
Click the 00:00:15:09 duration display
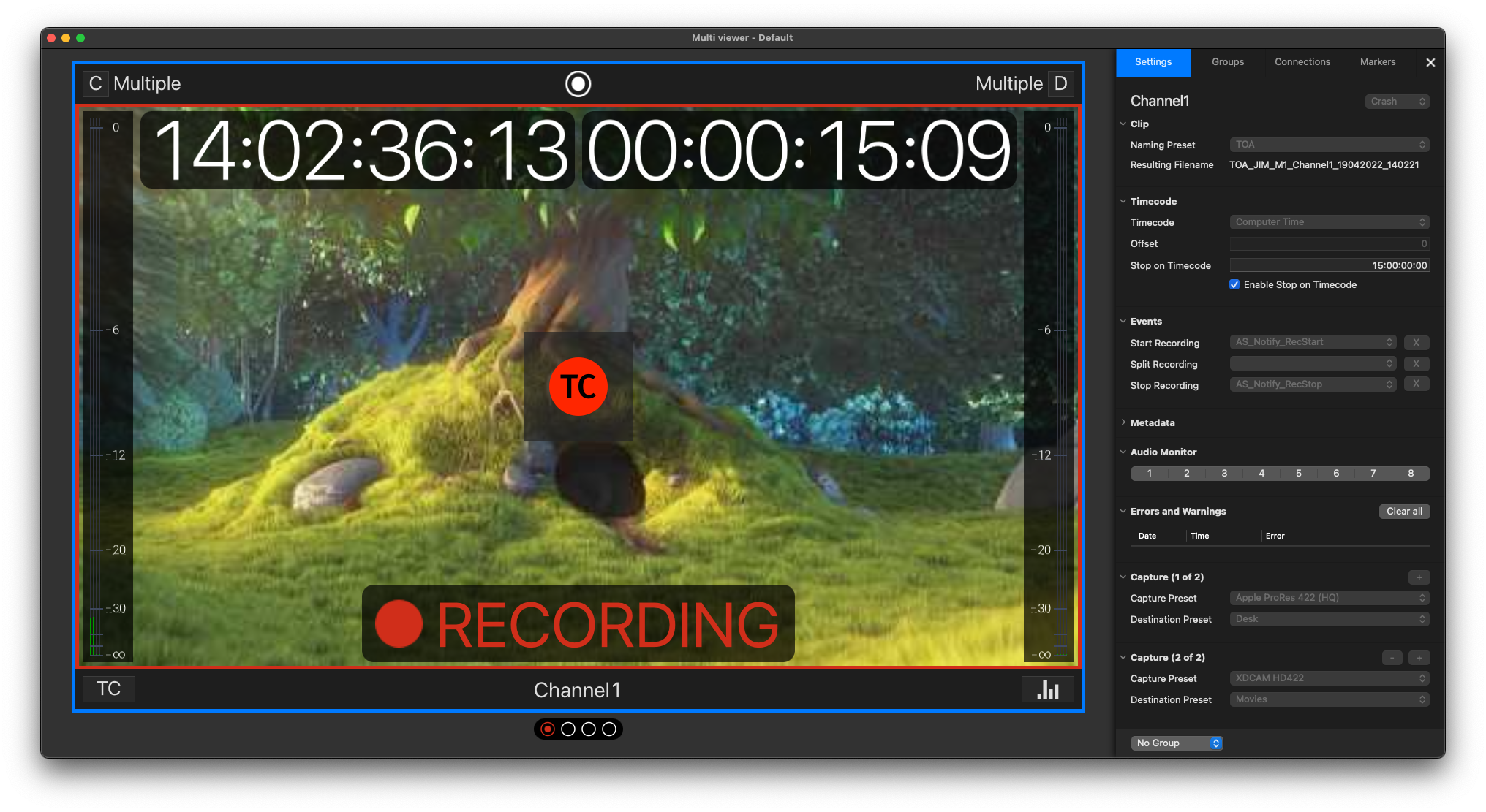click(799, 150)
